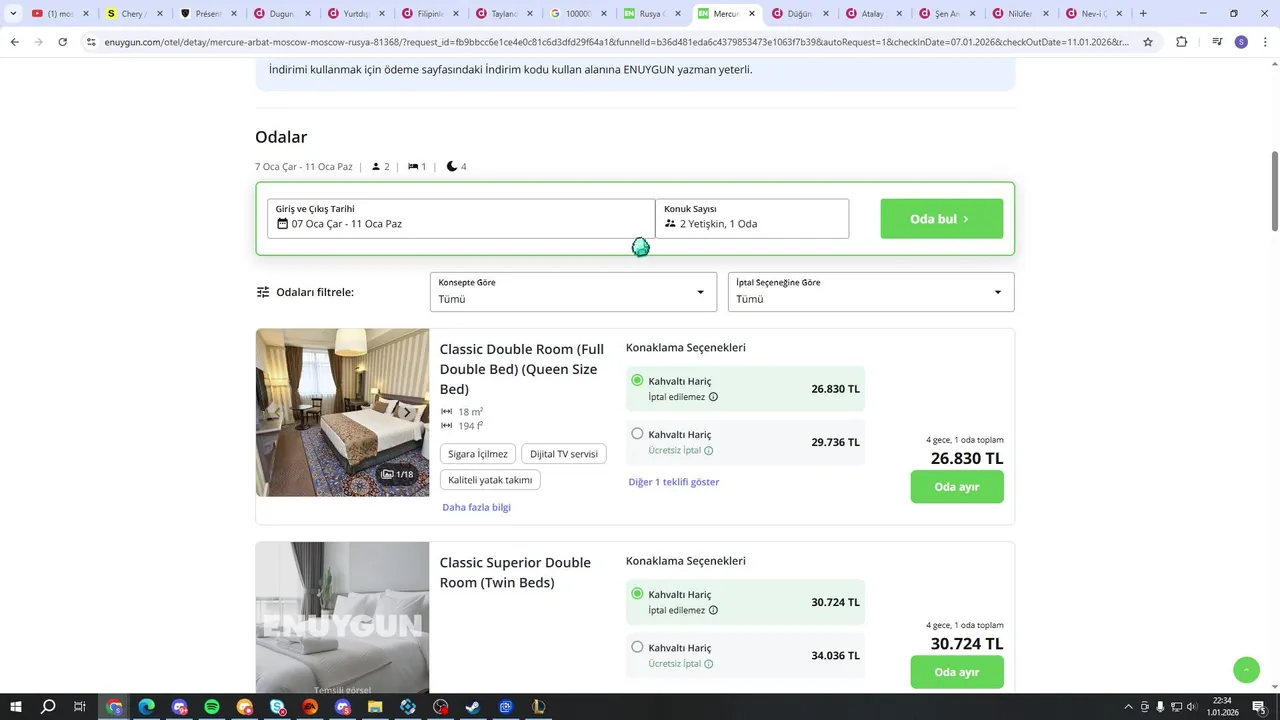1280x720 pixels.
Task: Close the active Mercure tab
Action: click(751, 14)
